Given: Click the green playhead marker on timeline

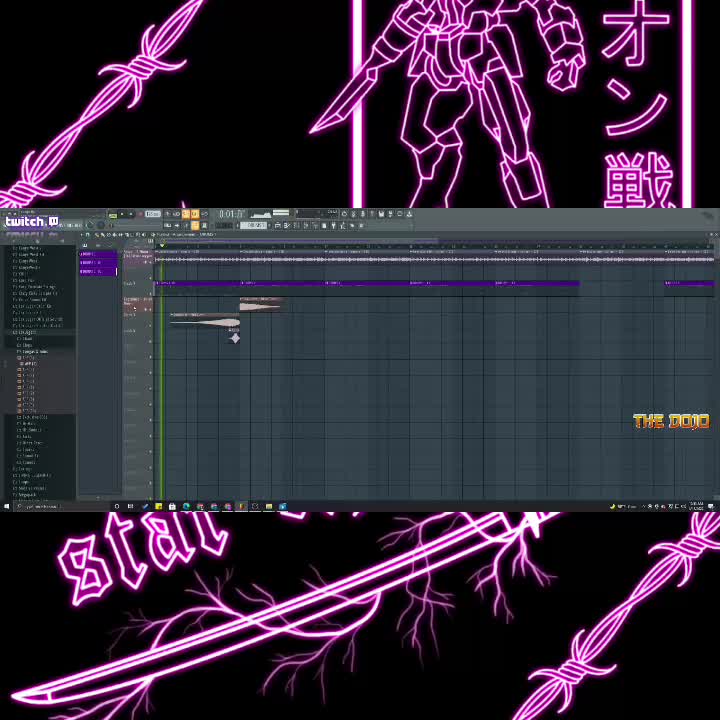Looking at the screenshot, I should click(x=162, y=246).
